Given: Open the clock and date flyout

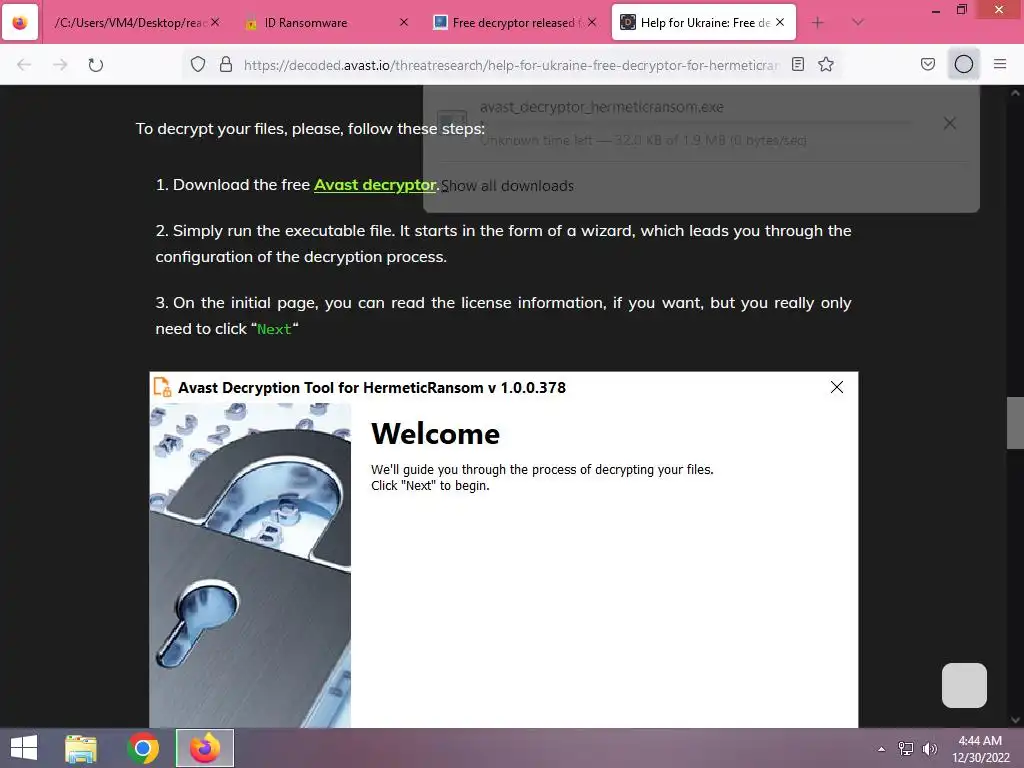Looking at the screenshot, I should click(980, 749).
